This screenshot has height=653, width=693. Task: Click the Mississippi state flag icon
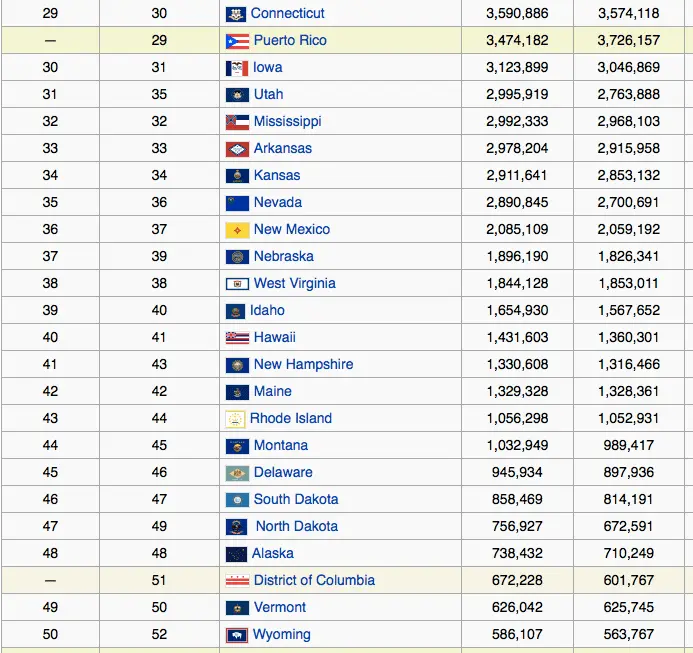pyautogui.click(x=237, y=122)
